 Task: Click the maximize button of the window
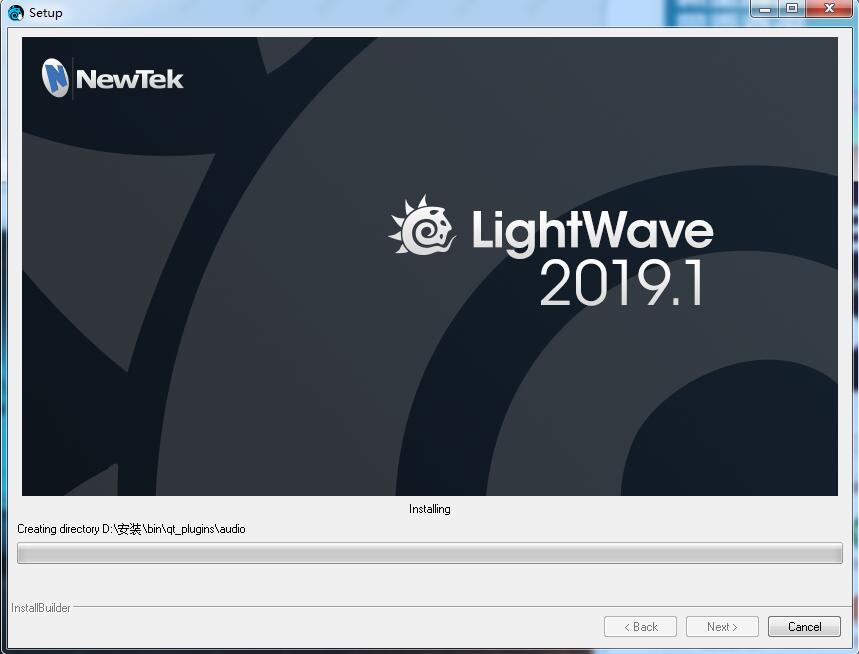coord(793,9)
